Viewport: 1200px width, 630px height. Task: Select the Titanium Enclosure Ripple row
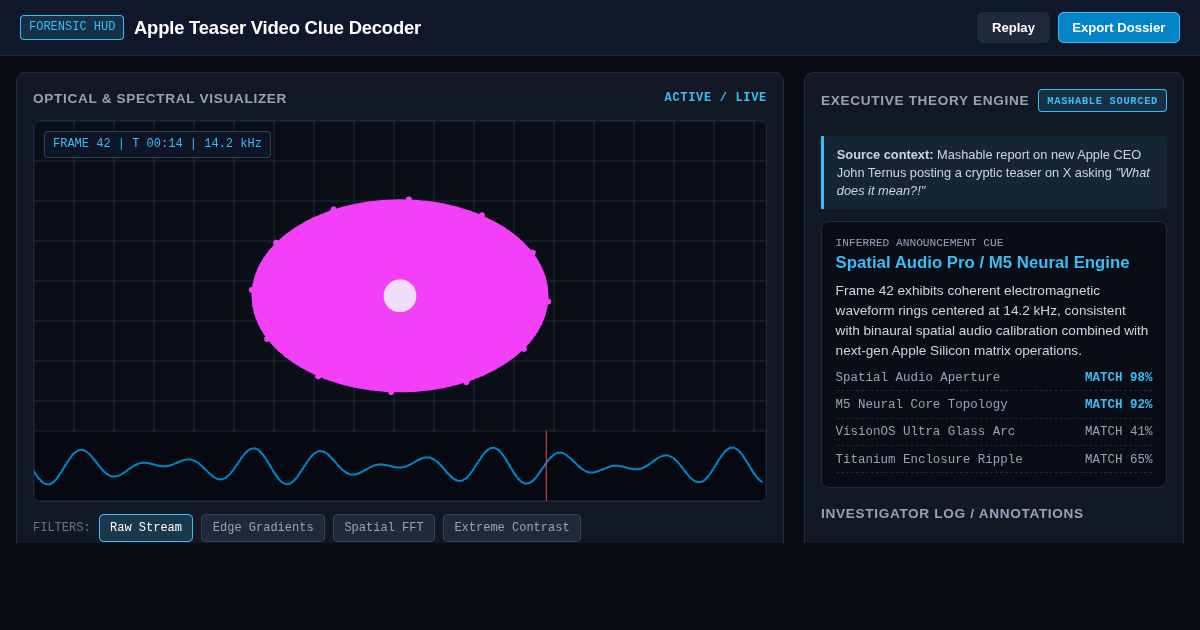[994, 460]
